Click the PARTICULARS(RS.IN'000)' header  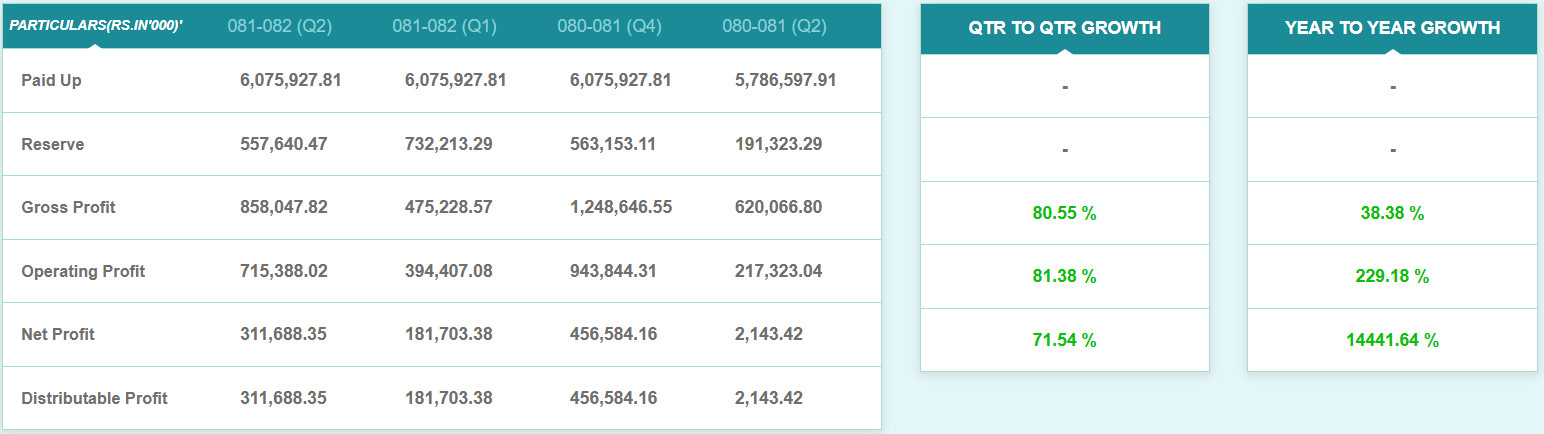[96, 25]
